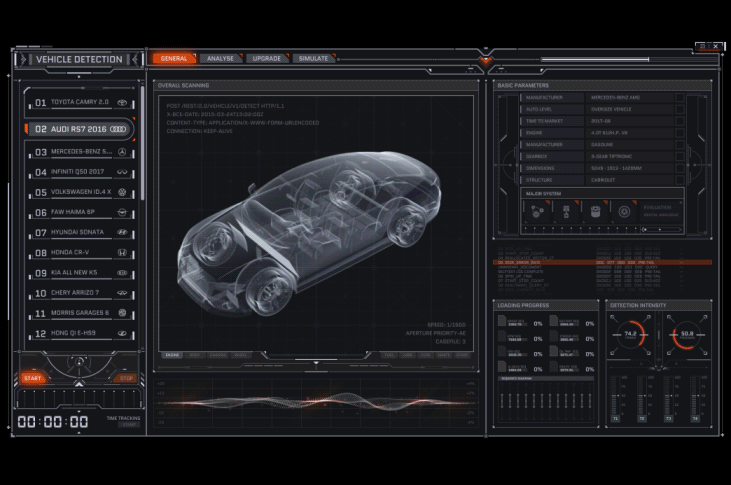The height and width of the screenshot is (485, 731).
Task: Expand the down triangle below Overall Scanning panel
Action: pos(316,362)
